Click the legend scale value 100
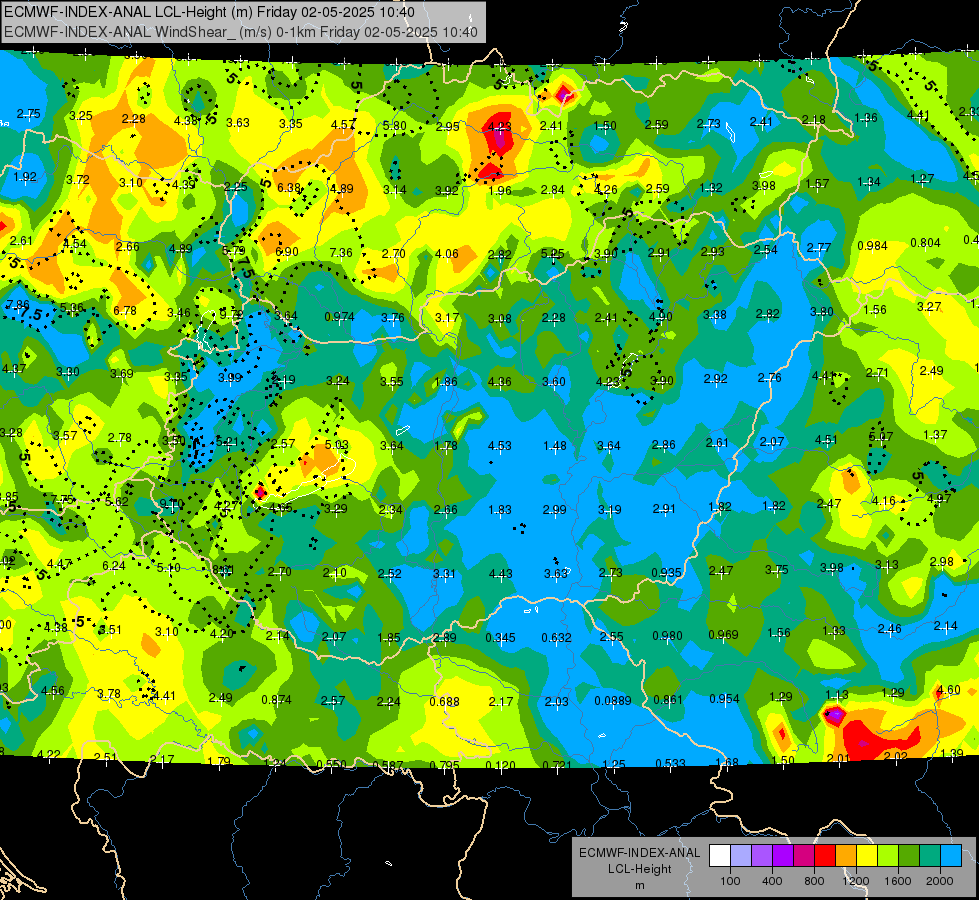Viewport: 979px width, 900px height. click(730, 881)
